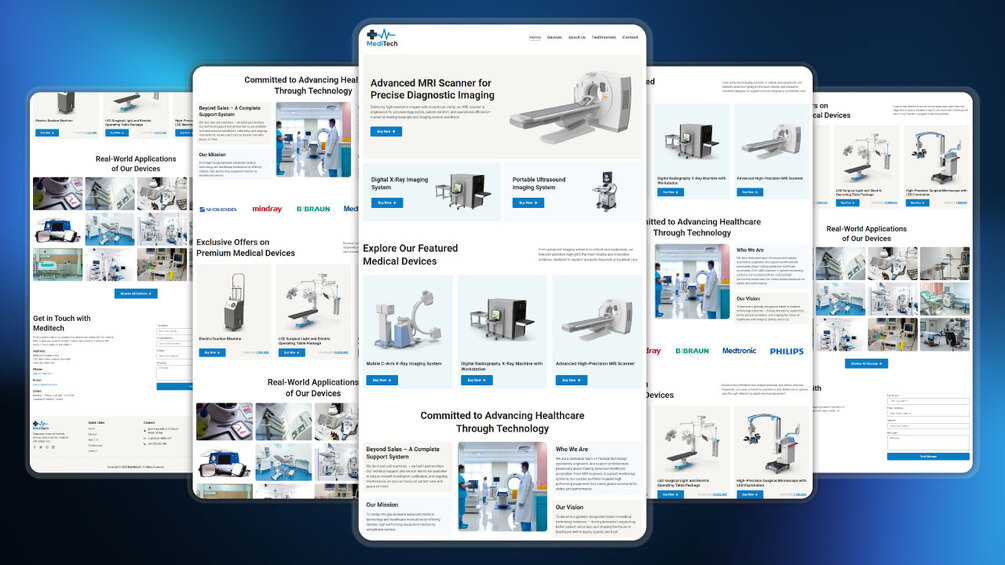Open Testimonials under footer Quick Links

point(96,445)
